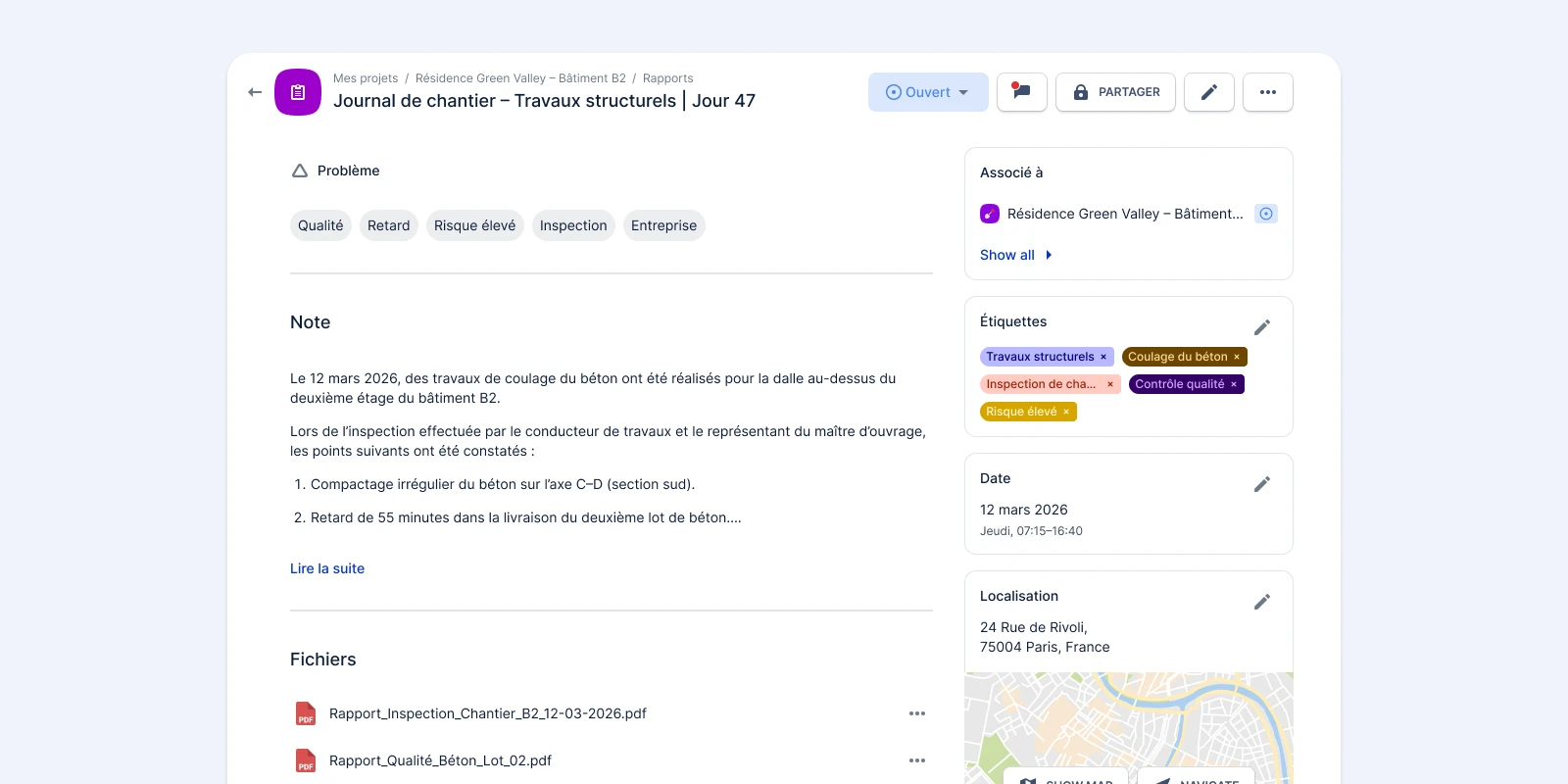
Task: Open PDF icon of Rapport_Qualité_Béton_Lot_02
Action: point(306,760)
